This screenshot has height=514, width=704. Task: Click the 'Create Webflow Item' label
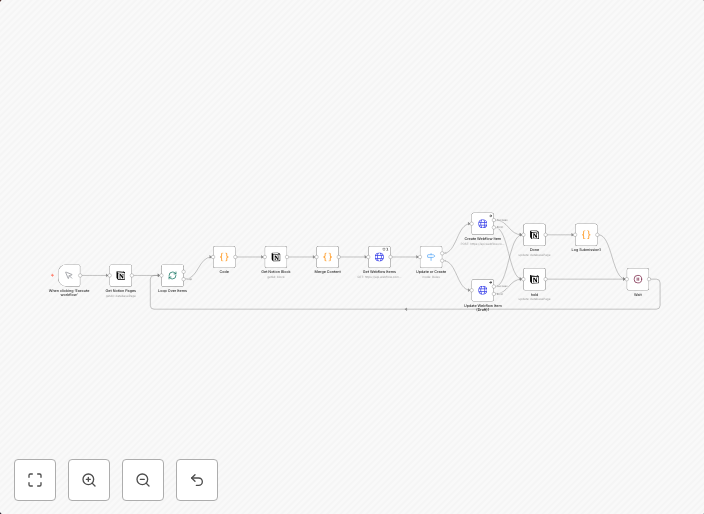(x=483, y=239)
